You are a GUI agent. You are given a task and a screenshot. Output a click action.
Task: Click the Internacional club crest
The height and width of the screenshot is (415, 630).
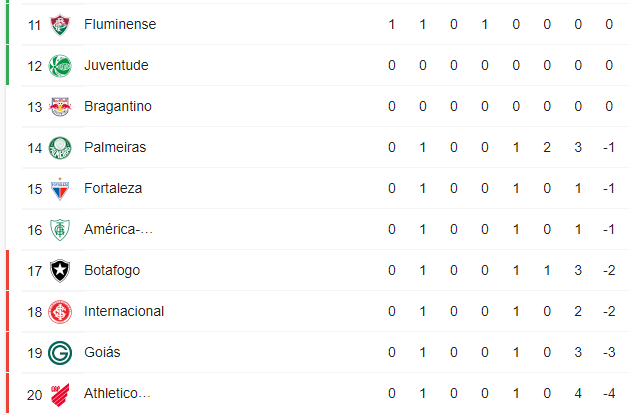60,312
